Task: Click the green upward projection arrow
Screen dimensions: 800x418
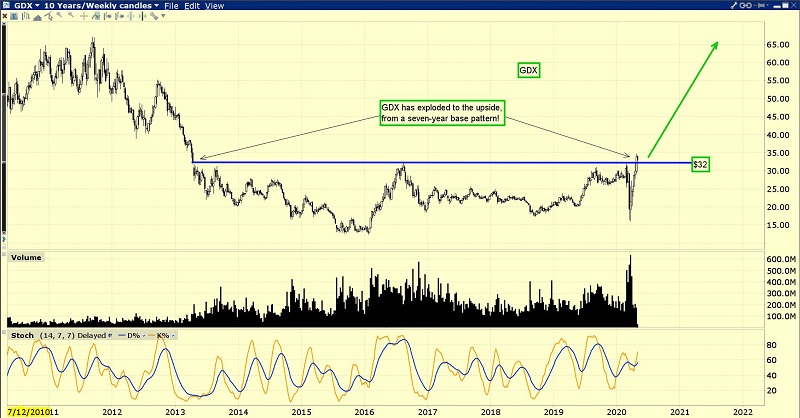Action: click(x=685, y=98)
